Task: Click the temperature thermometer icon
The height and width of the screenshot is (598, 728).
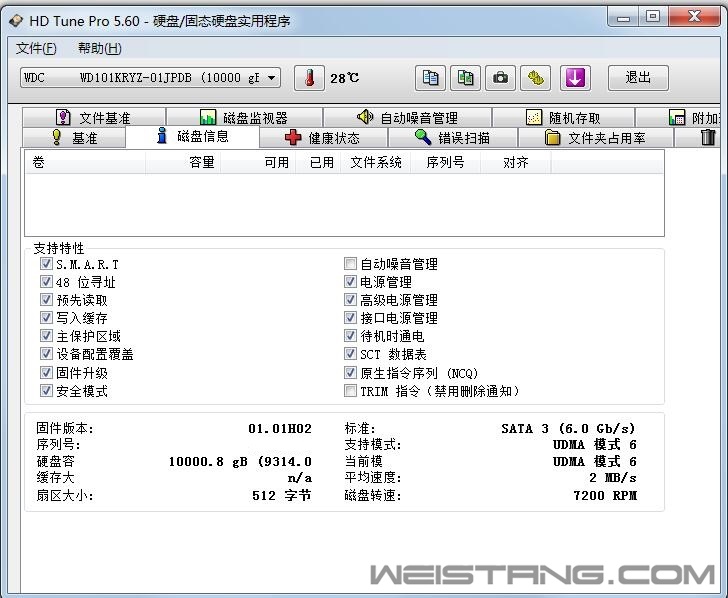Action: 309,78
